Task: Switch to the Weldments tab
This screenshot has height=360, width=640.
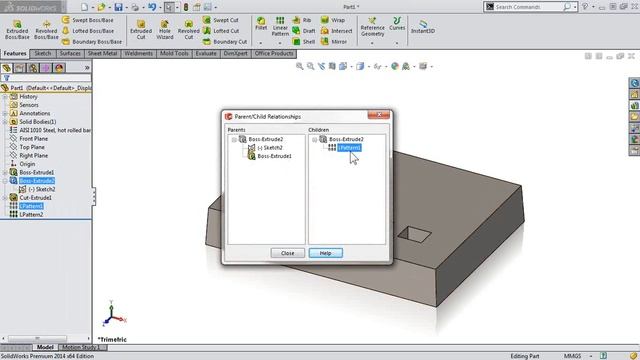Action: point(139,53)
